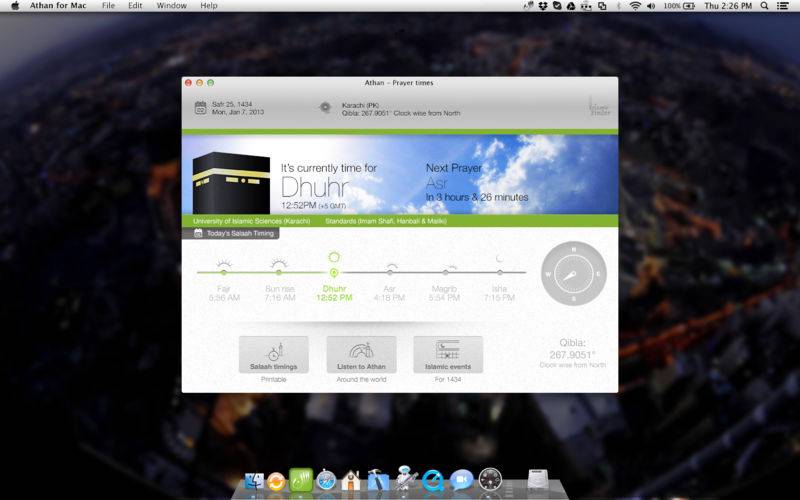Image resolution: width=800 pixels, height=500 pixels.
Task: Select the Isha moon icon
Action: pyautogui.click(x=499, y=259)
